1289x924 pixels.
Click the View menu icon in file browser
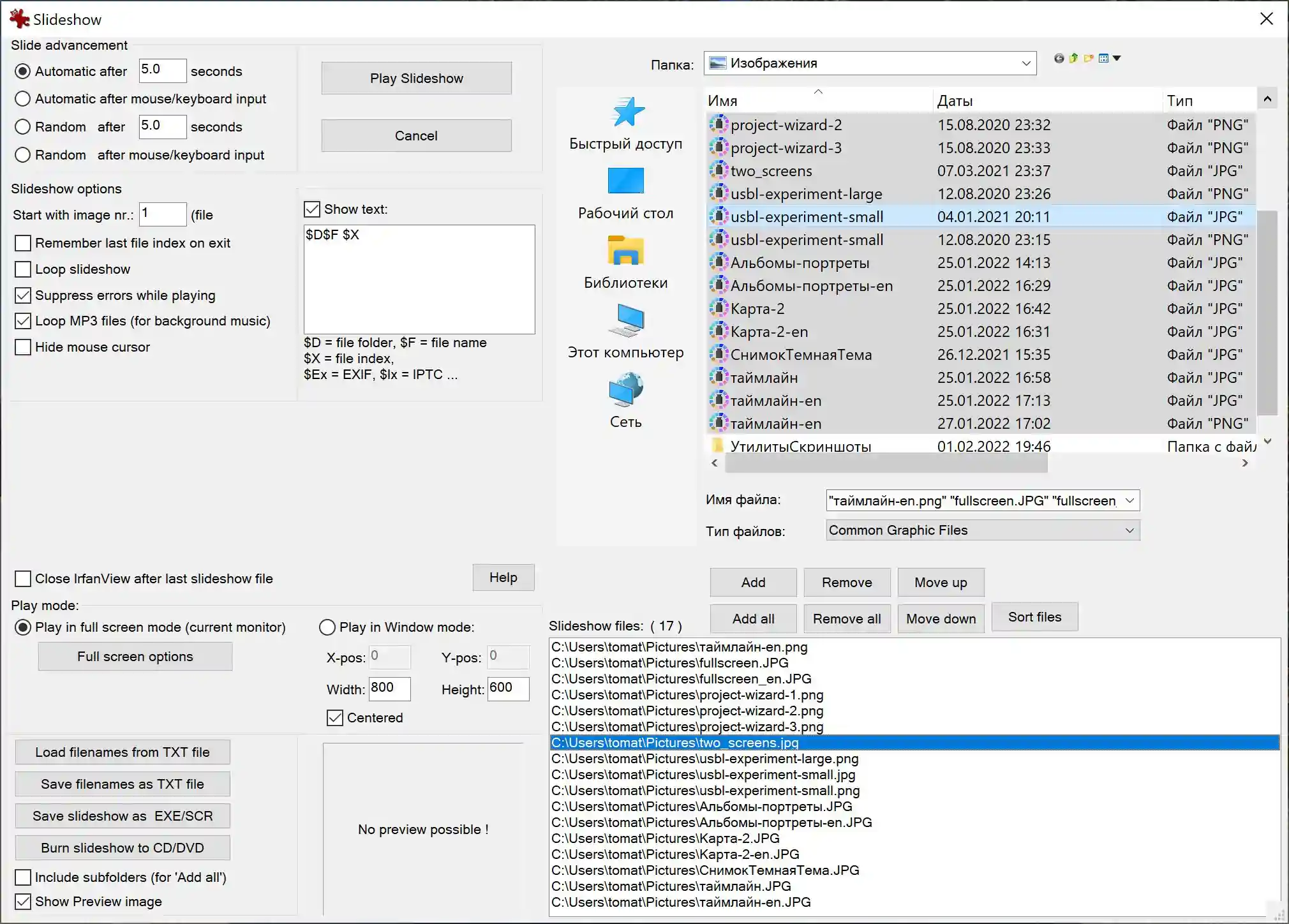(x=1104, y=59)
